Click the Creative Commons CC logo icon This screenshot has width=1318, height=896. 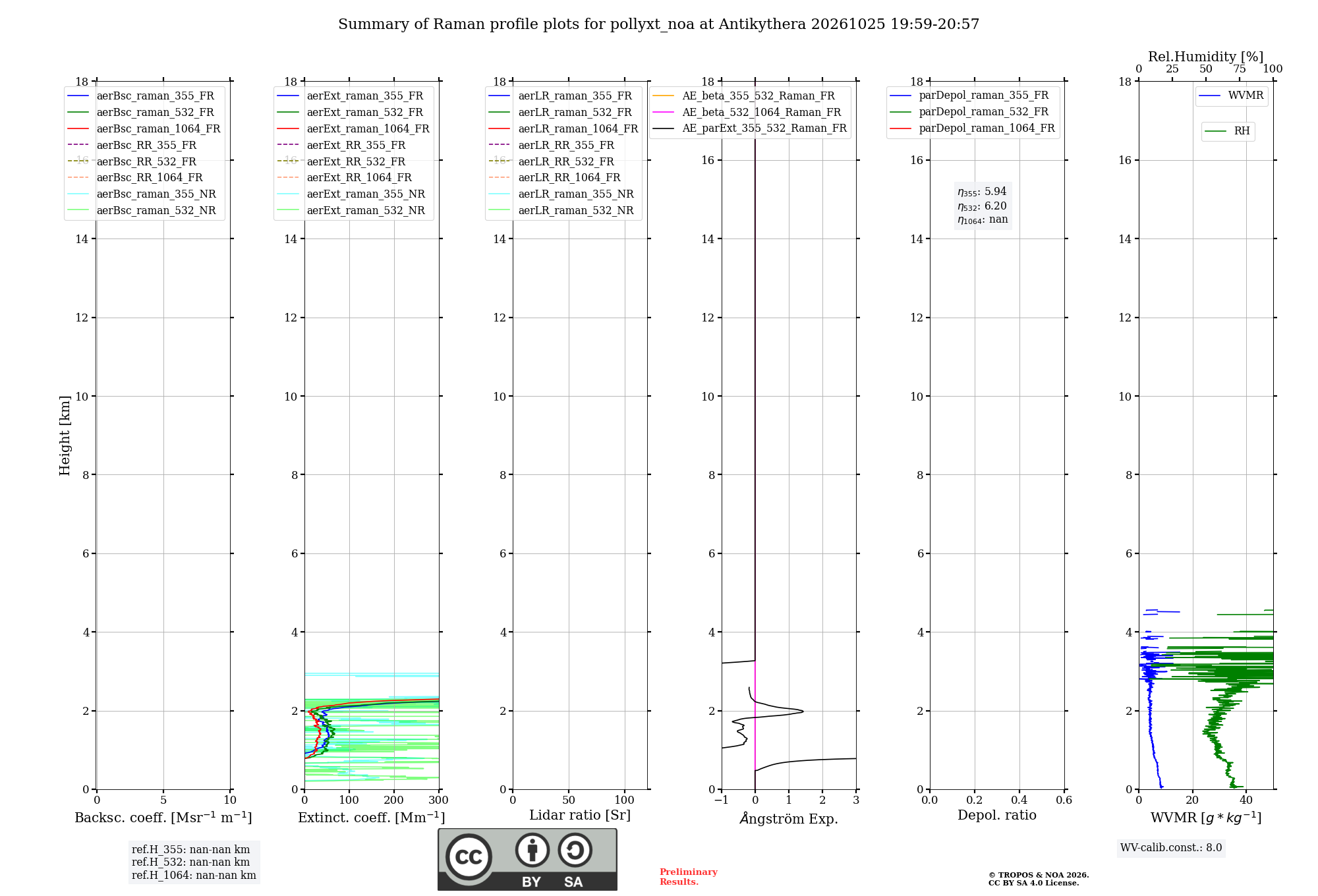[x=469, y=856]
